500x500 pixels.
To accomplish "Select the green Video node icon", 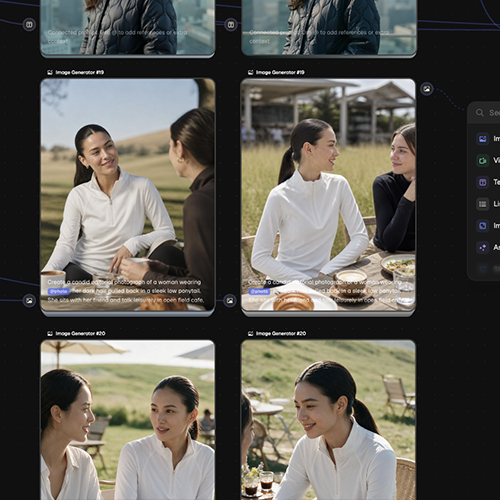I will pyautogui.click(x=482, y=161).
